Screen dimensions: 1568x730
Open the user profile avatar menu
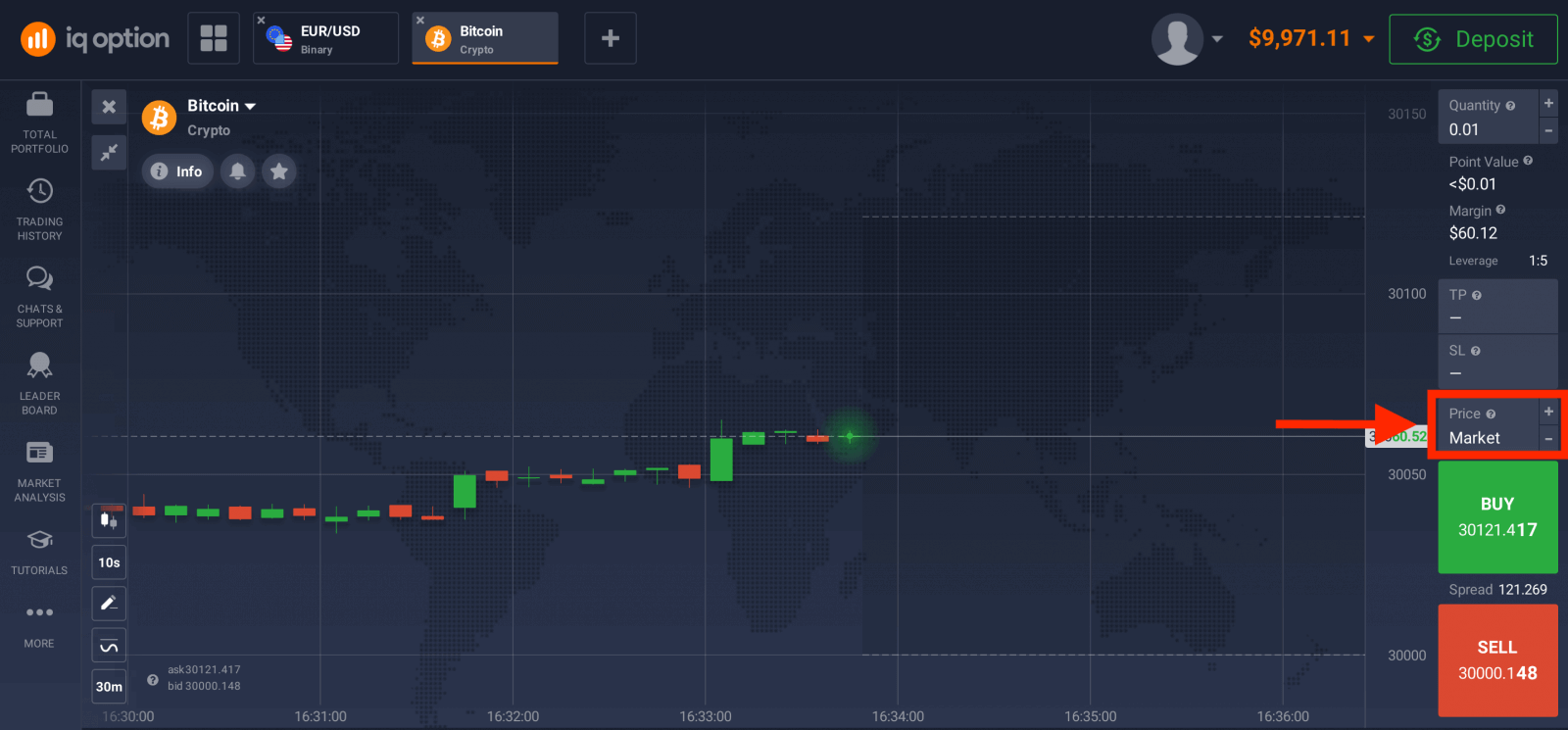pos(1187,39)
